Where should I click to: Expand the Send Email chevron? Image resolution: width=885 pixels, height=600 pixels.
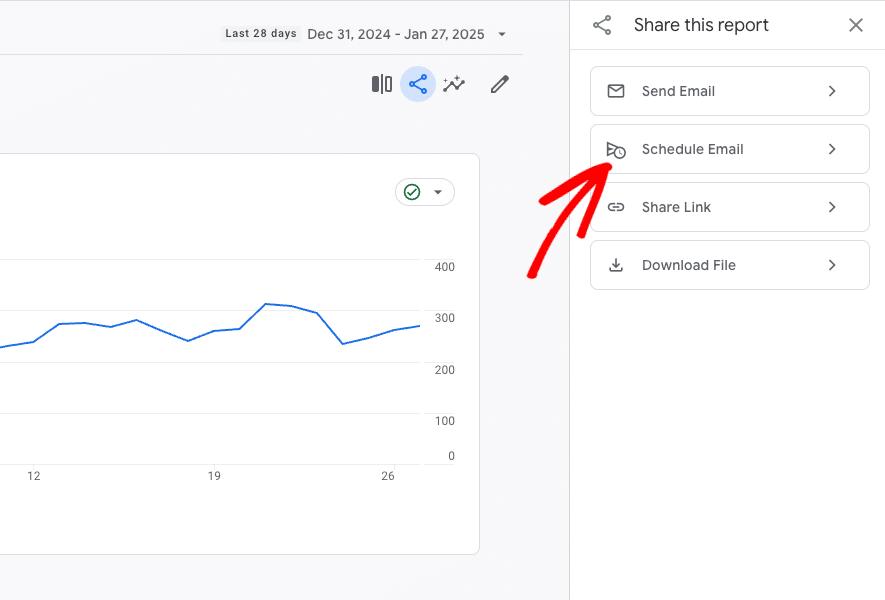pyautogui.click(x=832, y=91)
